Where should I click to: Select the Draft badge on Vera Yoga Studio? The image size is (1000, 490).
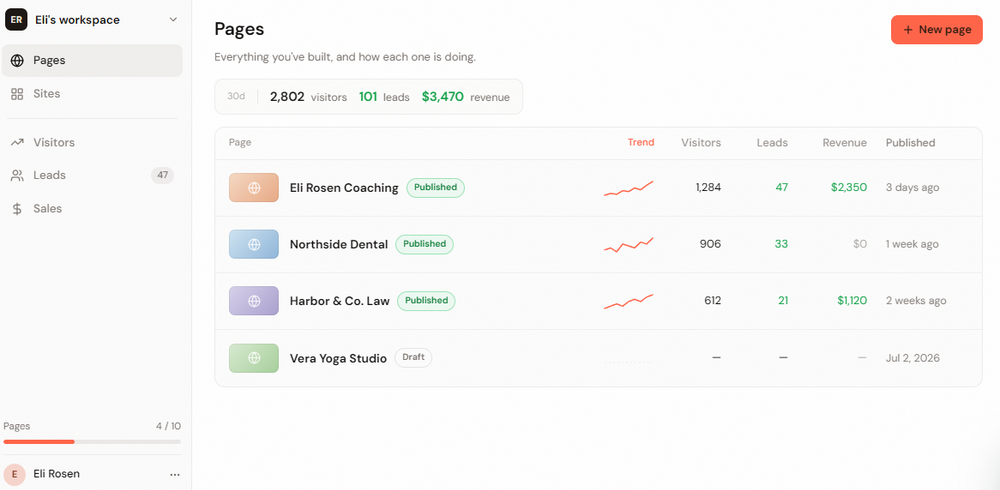[x=413, y=357]
